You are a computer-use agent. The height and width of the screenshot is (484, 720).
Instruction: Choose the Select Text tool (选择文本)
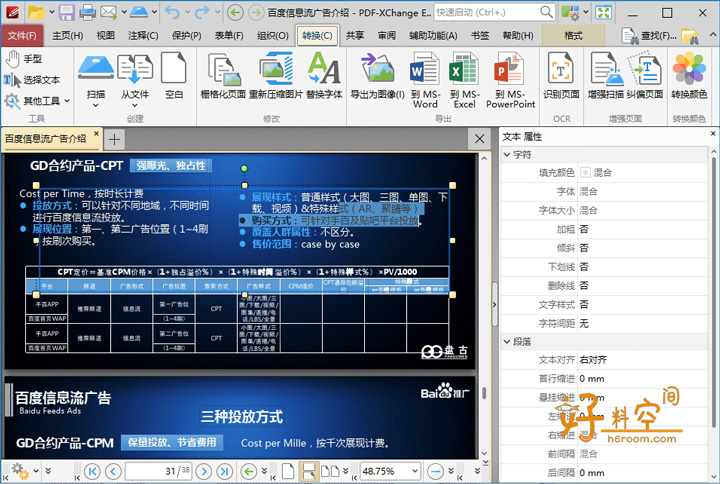(31, 80)
